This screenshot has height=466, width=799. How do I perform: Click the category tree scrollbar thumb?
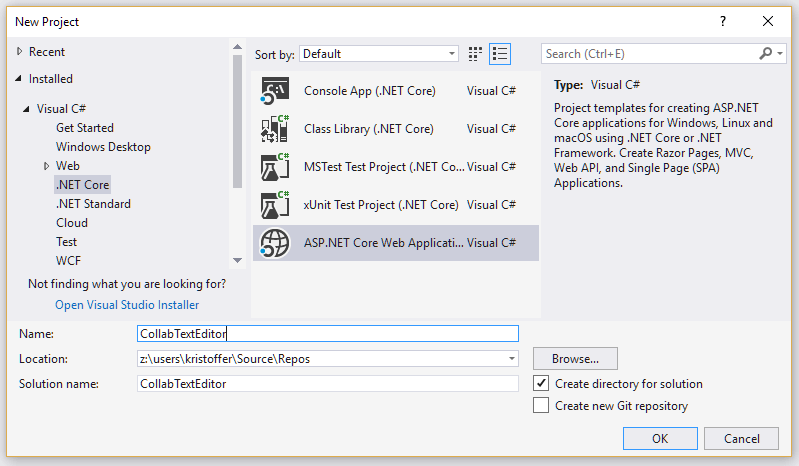237,121
